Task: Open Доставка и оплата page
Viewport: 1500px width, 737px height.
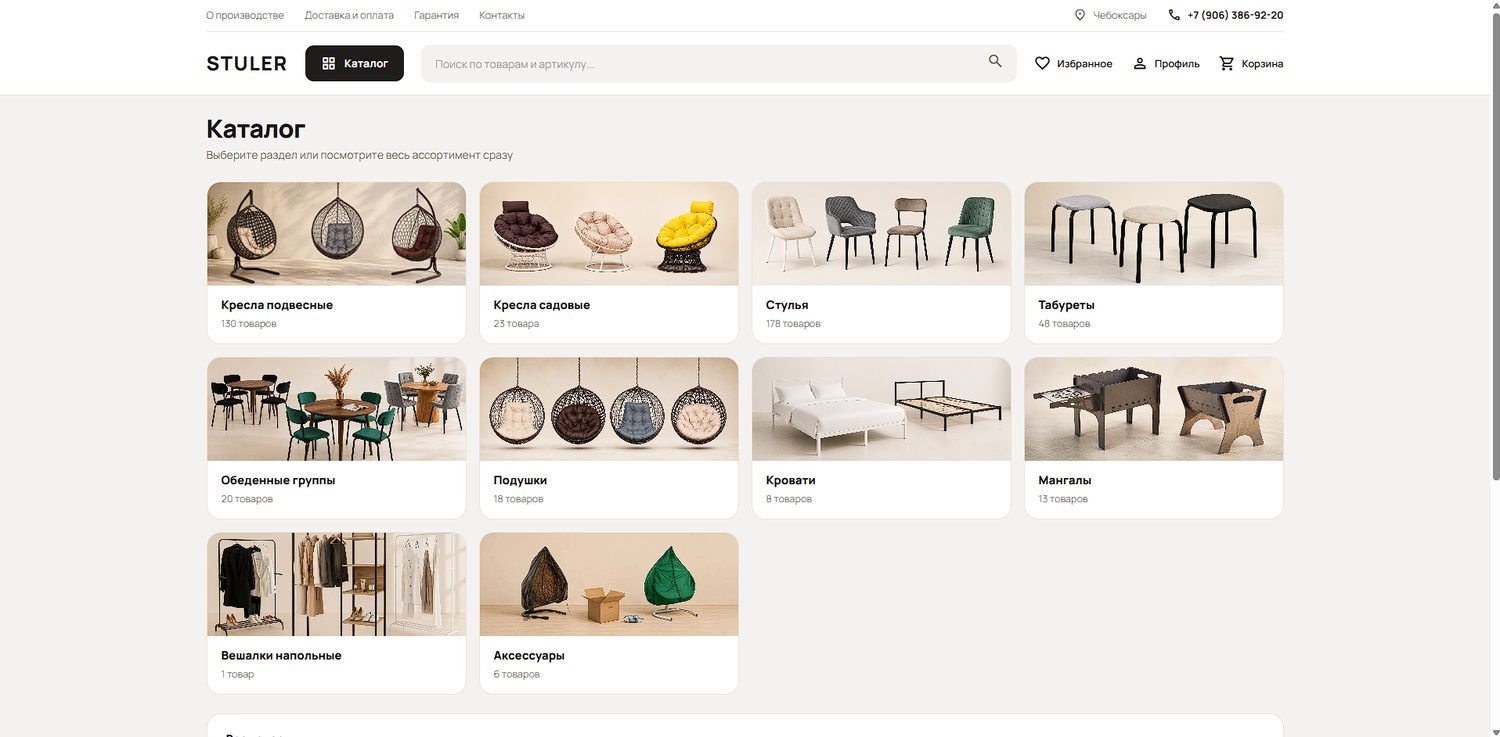Action: pos(349,15)
